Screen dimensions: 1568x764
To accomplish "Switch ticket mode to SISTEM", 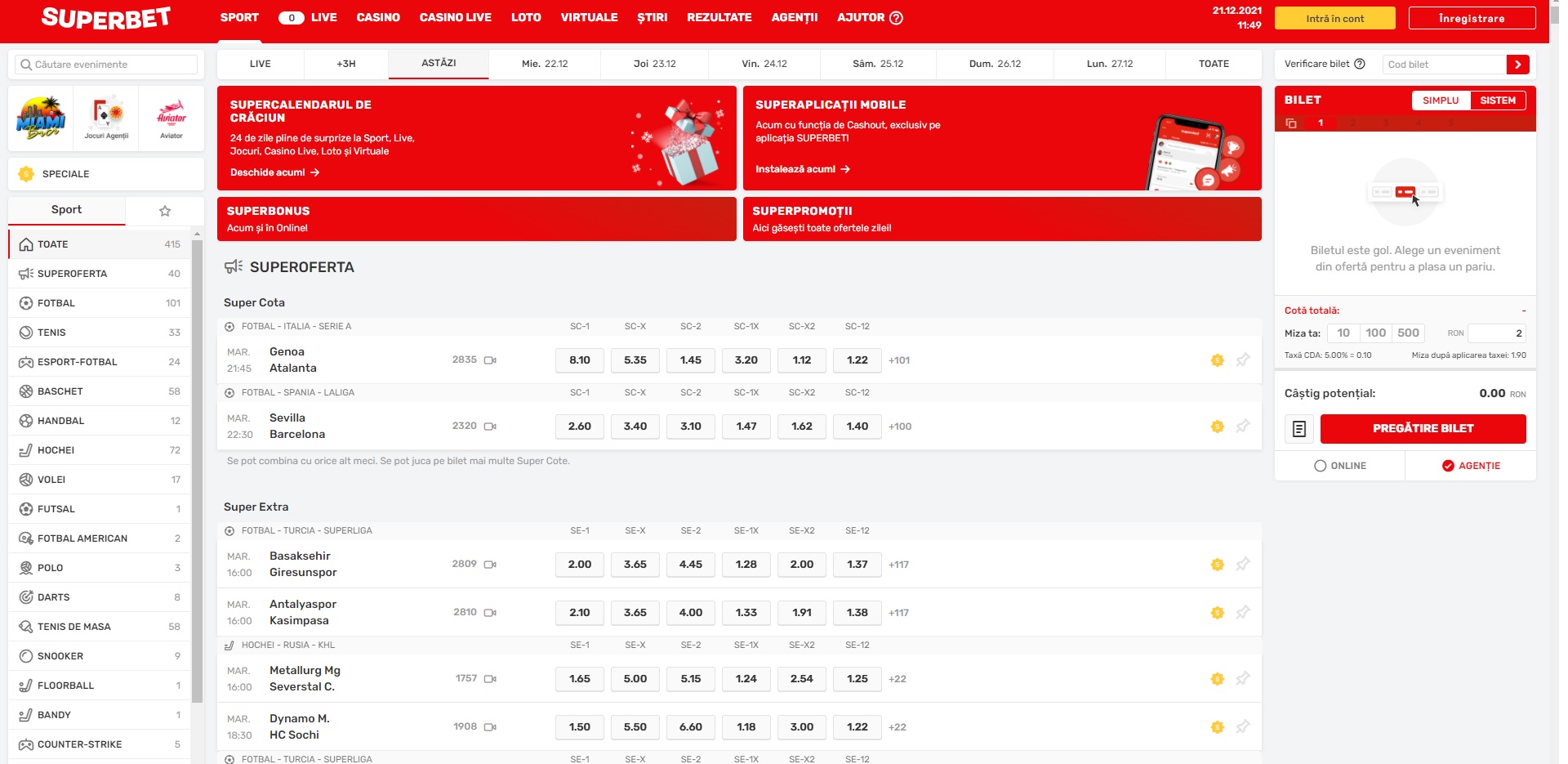I will 1498,101.
